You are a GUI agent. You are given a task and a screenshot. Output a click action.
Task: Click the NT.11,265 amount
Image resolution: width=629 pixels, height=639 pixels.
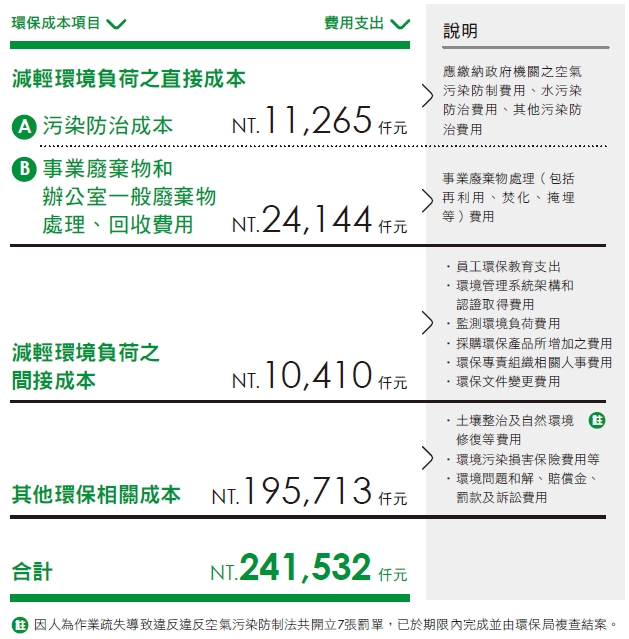[302, 120]
